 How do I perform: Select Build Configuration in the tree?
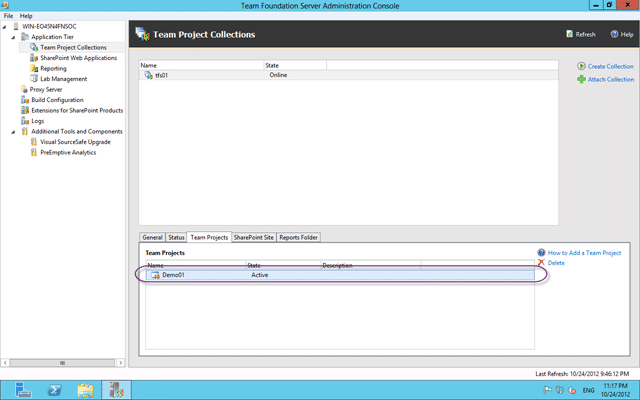point(57,100)
